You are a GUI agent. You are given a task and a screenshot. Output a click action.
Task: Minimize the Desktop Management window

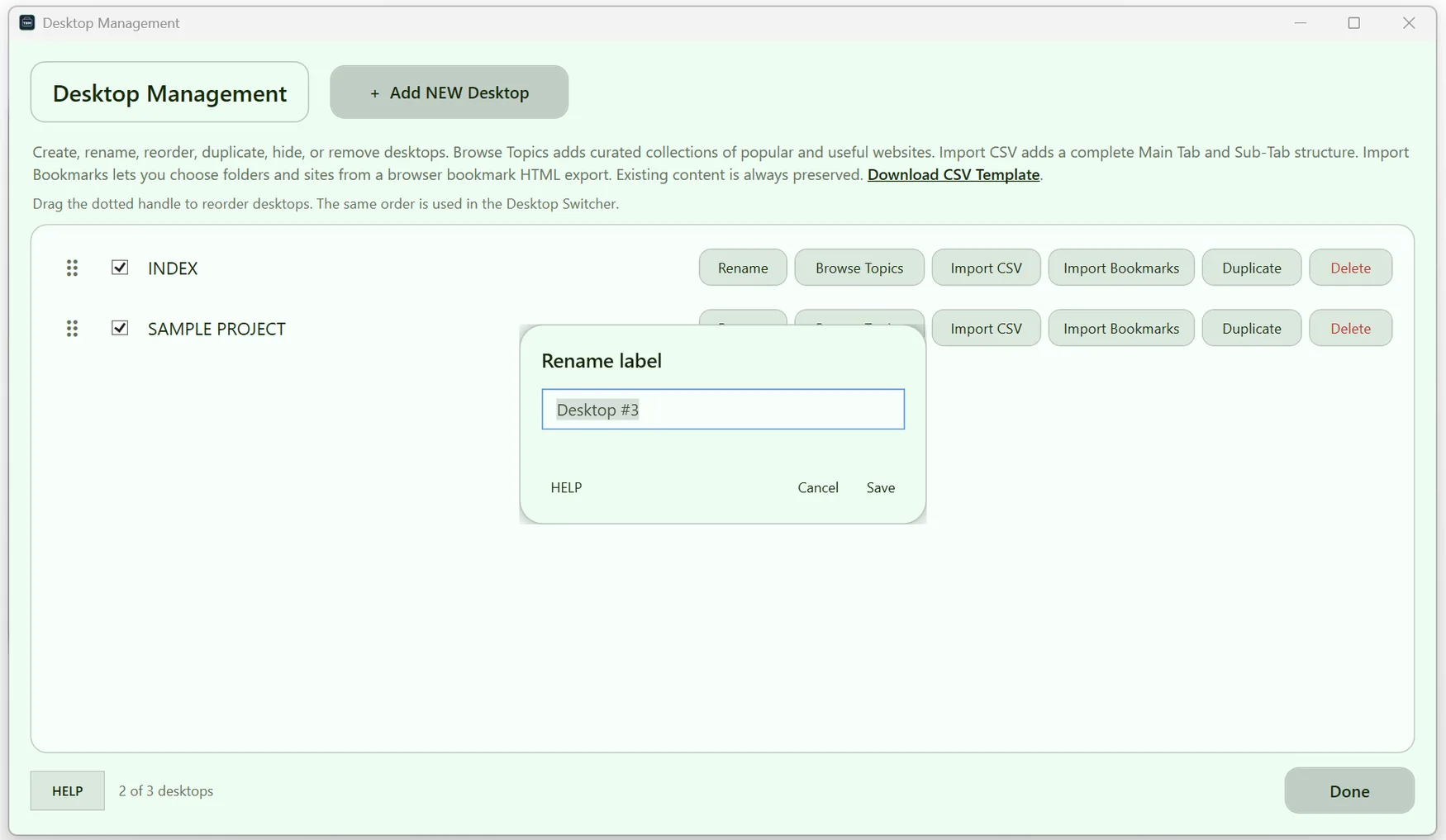point(1301,22)
